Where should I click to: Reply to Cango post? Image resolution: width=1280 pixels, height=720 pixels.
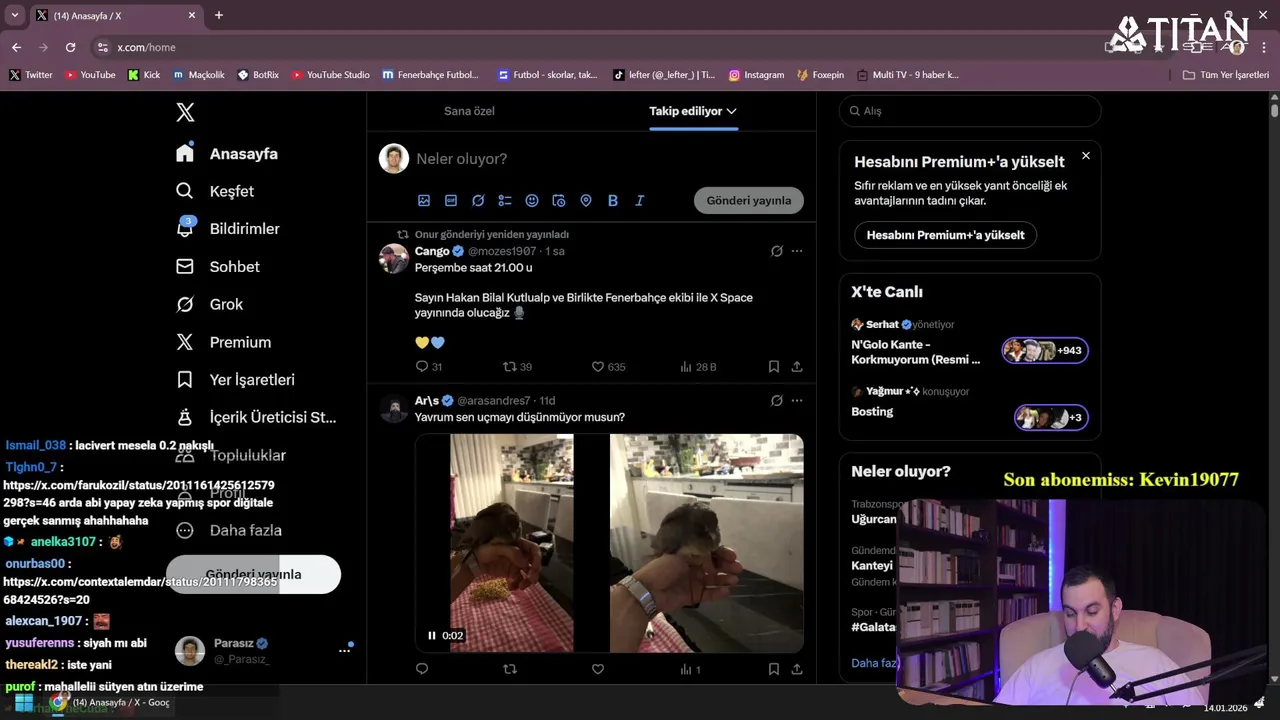428,367
